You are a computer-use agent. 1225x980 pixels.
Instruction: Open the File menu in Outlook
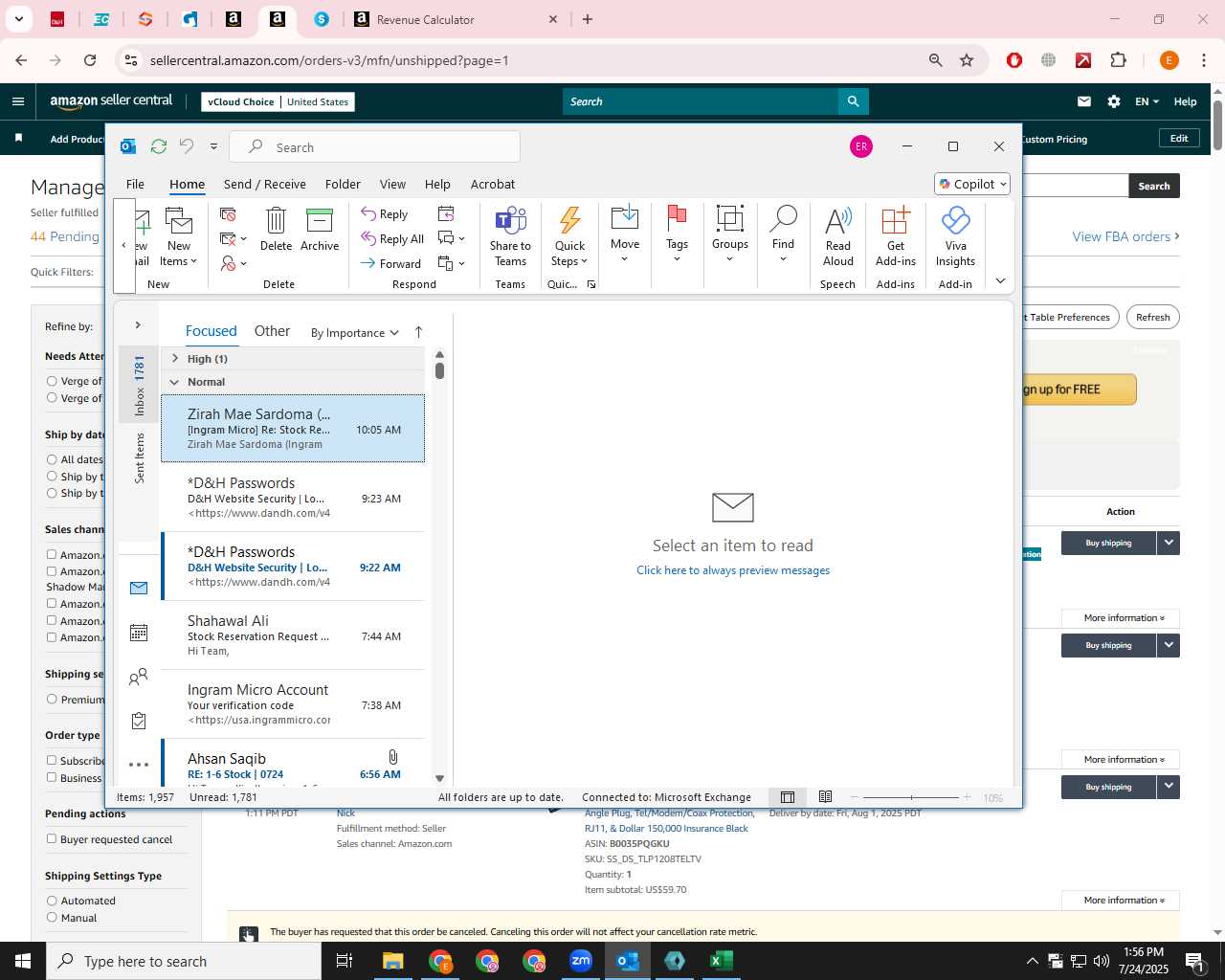pos(135,184)
